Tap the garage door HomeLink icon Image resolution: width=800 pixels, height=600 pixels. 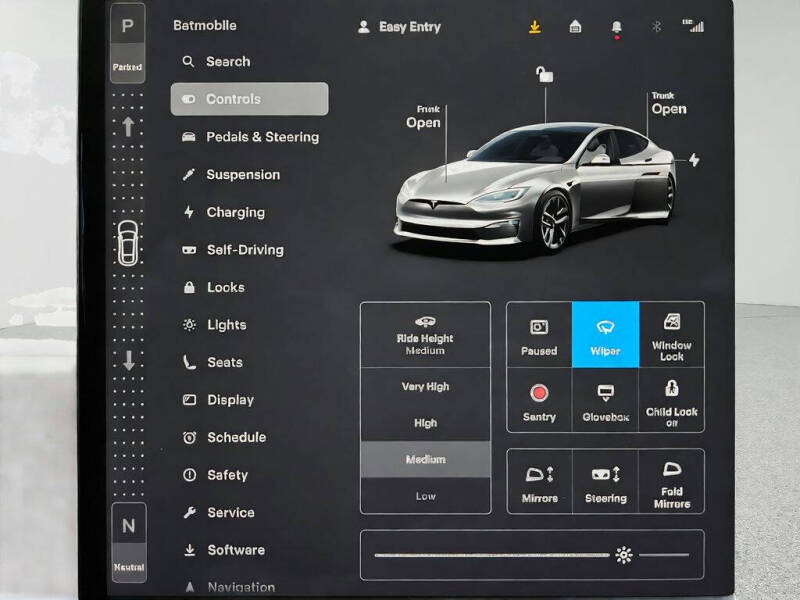(x=575, y=27)
